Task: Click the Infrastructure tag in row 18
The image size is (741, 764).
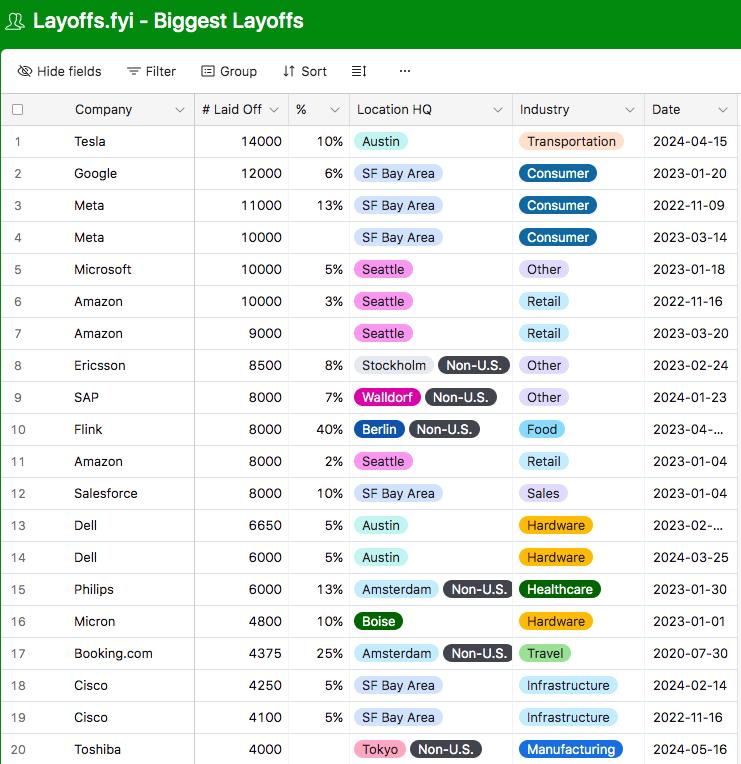Action: (x=568, y=686)
